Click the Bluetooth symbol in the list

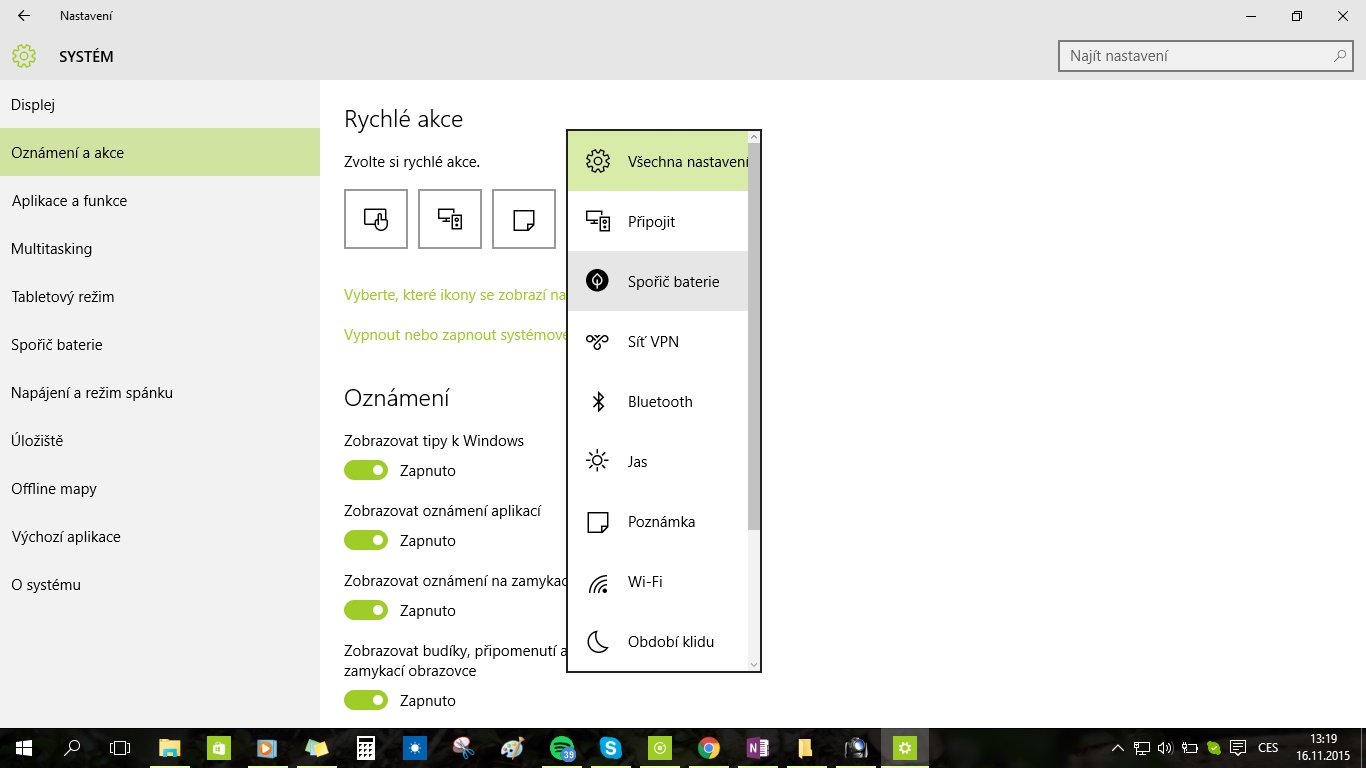pos(598,401)
